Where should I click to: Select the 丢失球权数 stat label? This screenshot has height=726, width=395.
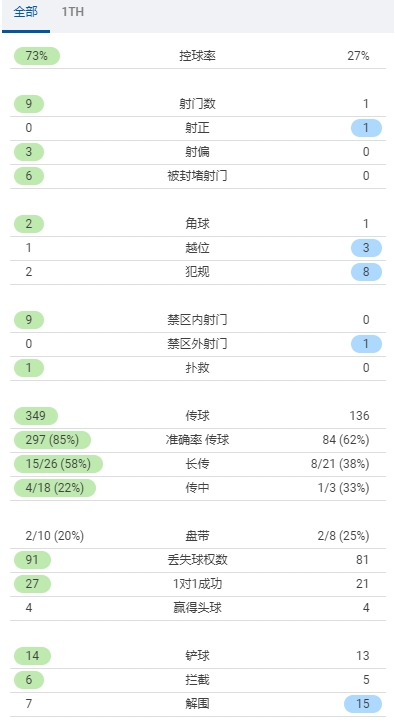(x=197, y=560)
